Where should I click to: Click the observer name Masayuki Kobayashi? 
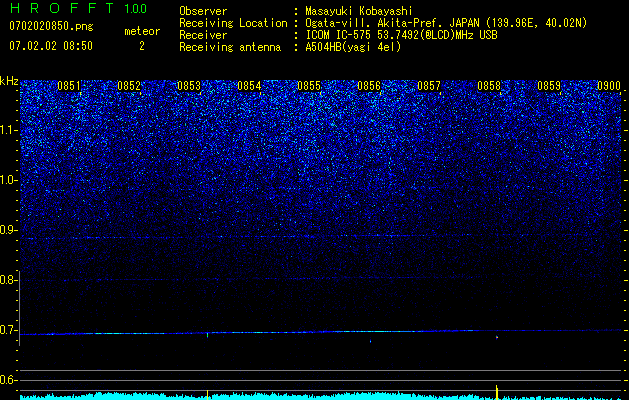pyautogui.click(x=359, y=11)
